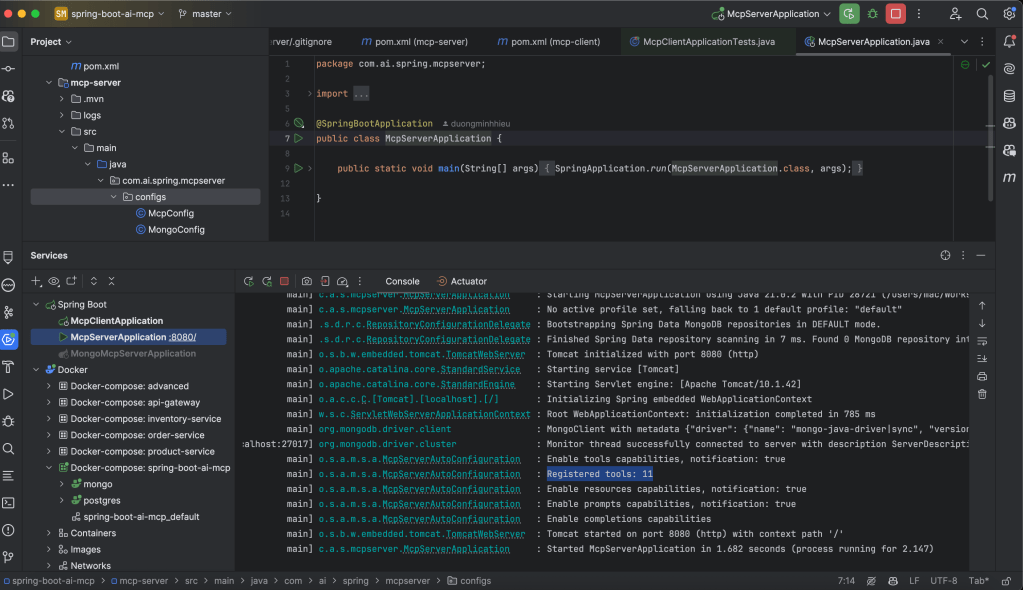The image size is (1023, 590).
Task: Click the Search Everywhere magnifier icon
Action: pos(982,14)
